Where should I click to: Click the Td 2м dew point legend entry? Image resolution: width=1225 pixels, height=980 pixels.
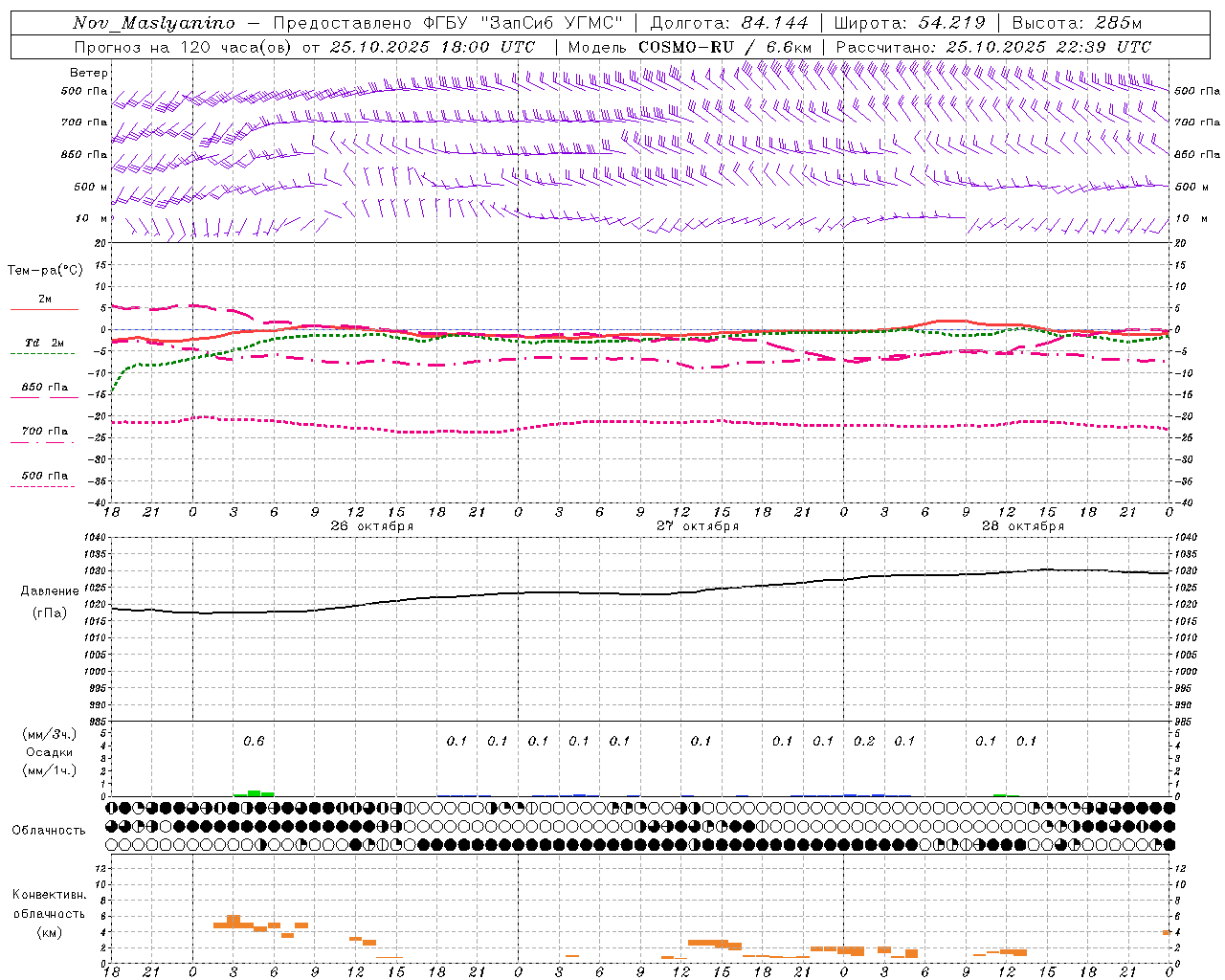pos(45,343)
